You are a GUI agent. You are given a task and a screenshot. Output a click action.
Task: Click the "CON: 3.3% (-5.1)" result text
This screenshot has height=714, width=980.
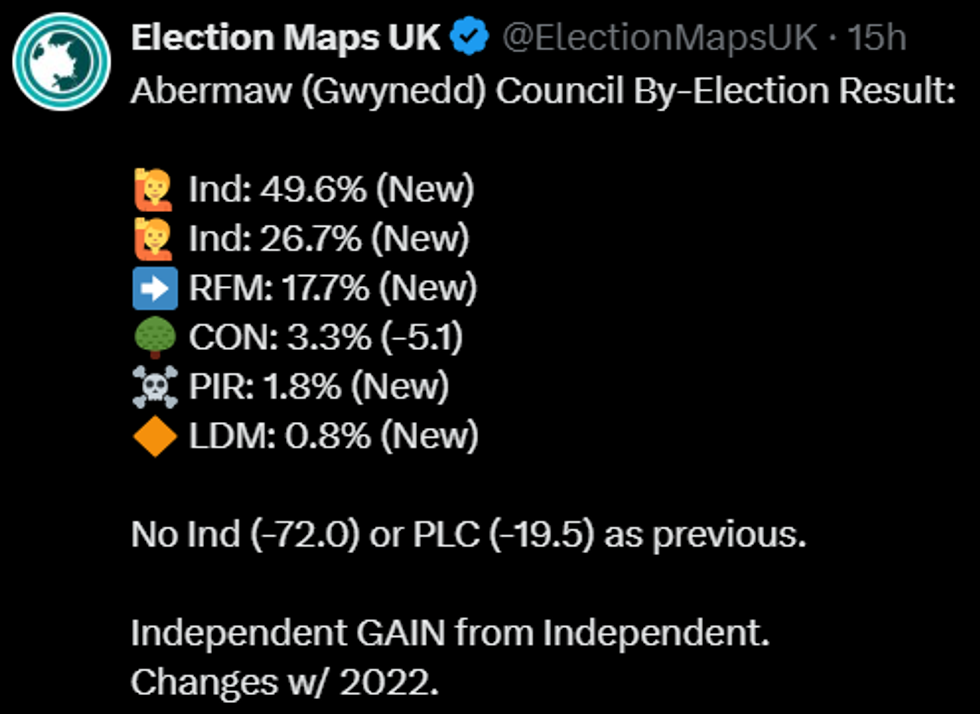click(x=326, y=338)
